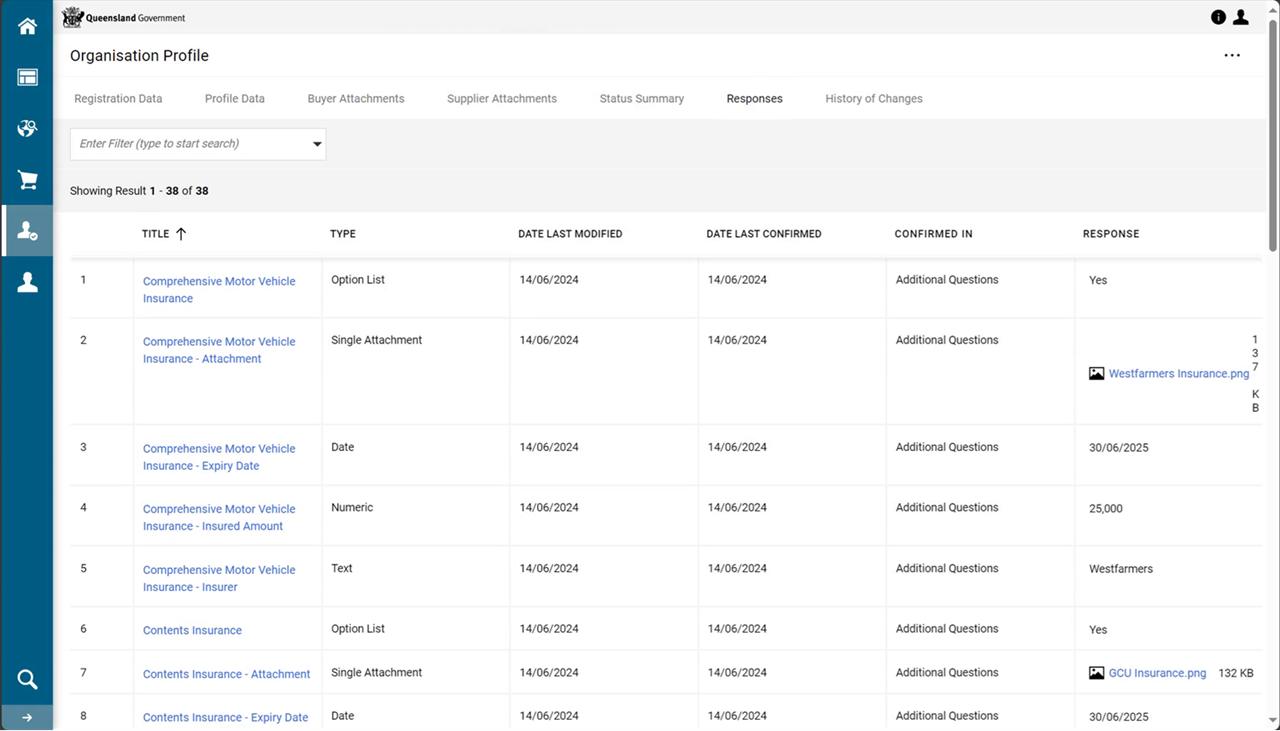Select the Responses tab
The image size is (1280, 731).
coord(755,99)
